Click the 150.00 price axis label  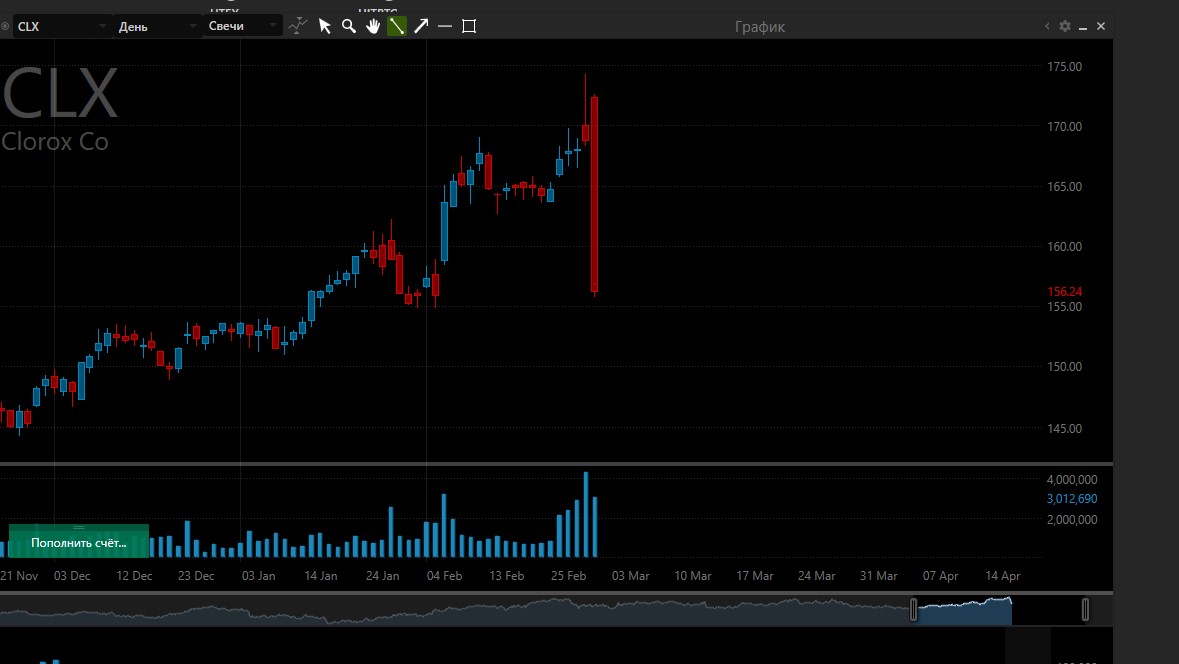[1065, 367]
